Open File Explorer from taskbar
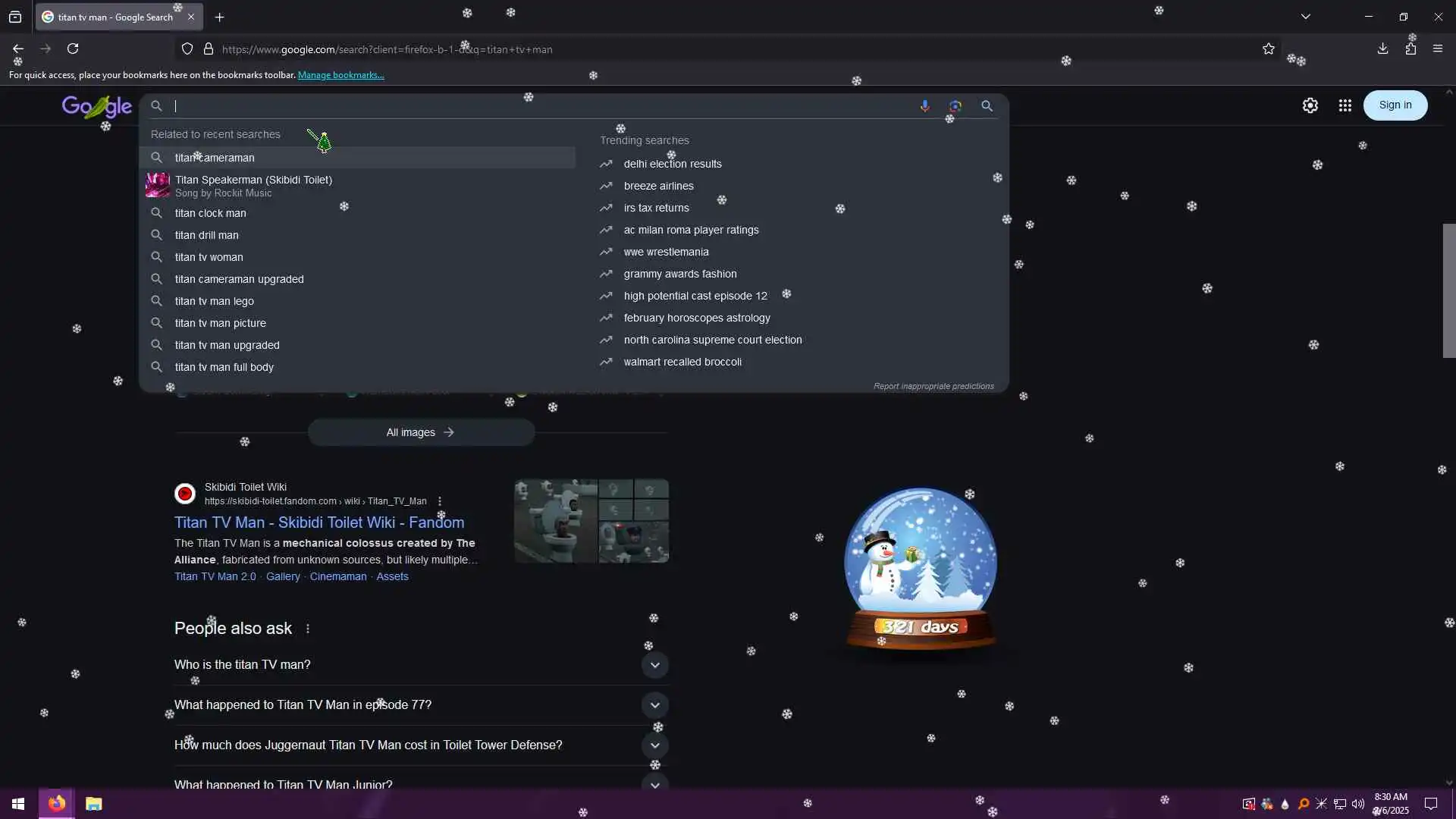 [93, 804]
